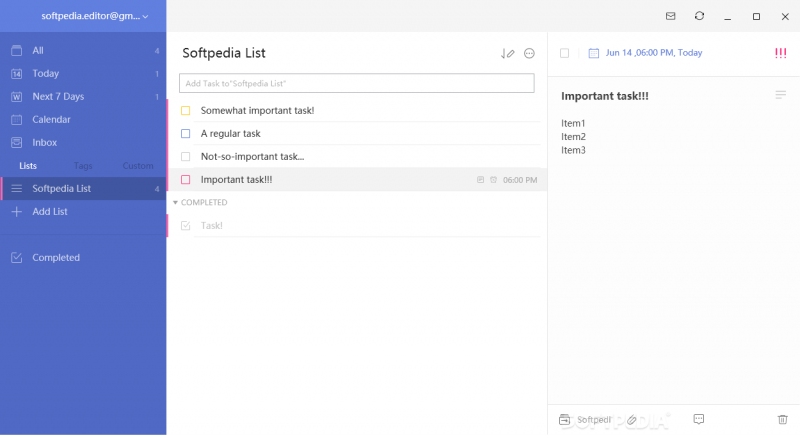Screen dimensions: 800x438
Task: Add an attachment with paperclip icon
Action: pyautogui.click(x=632, y=420)
